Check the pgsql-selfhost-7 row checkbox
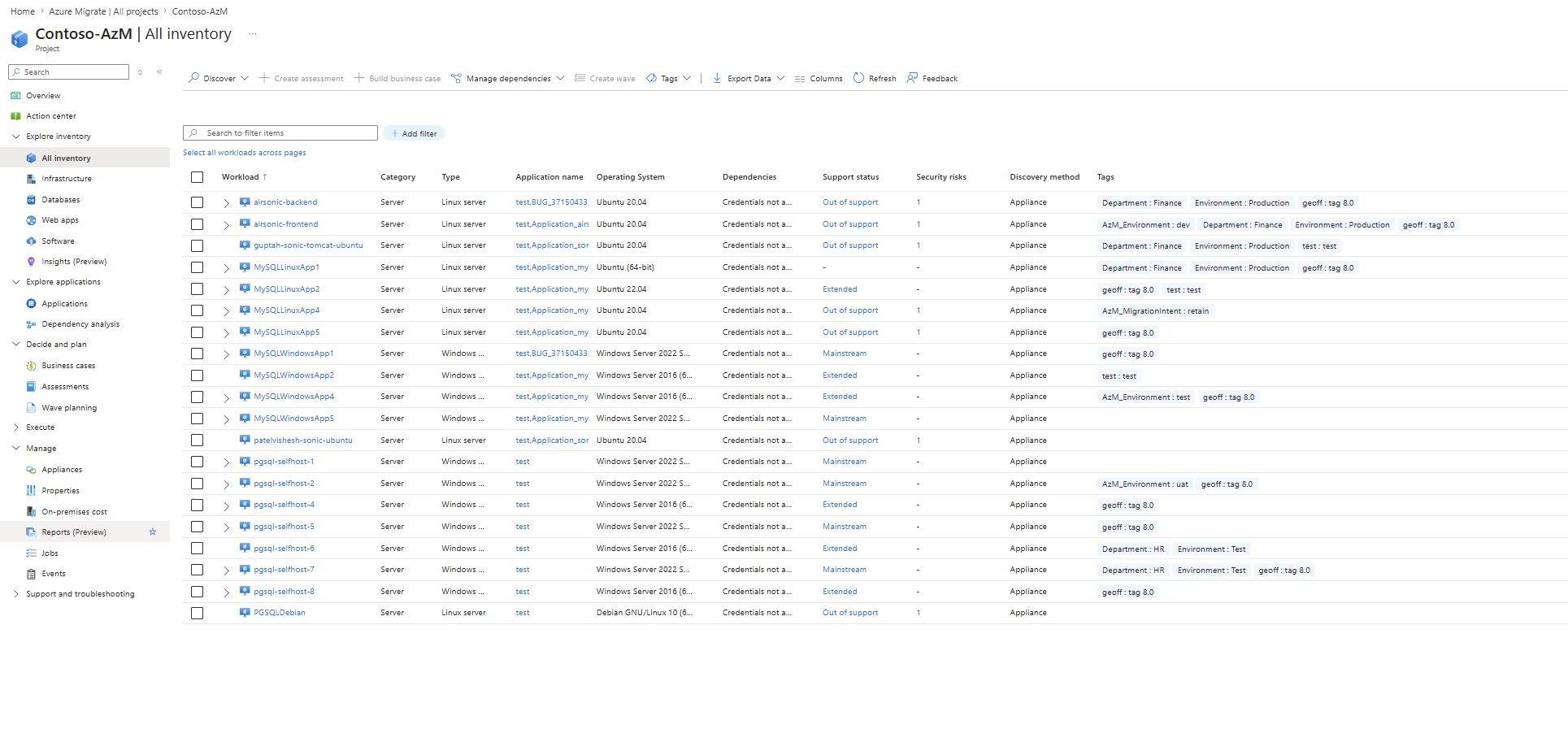Image resolution: width=1568 pixels, height=755 pixels. coord(197,570)
